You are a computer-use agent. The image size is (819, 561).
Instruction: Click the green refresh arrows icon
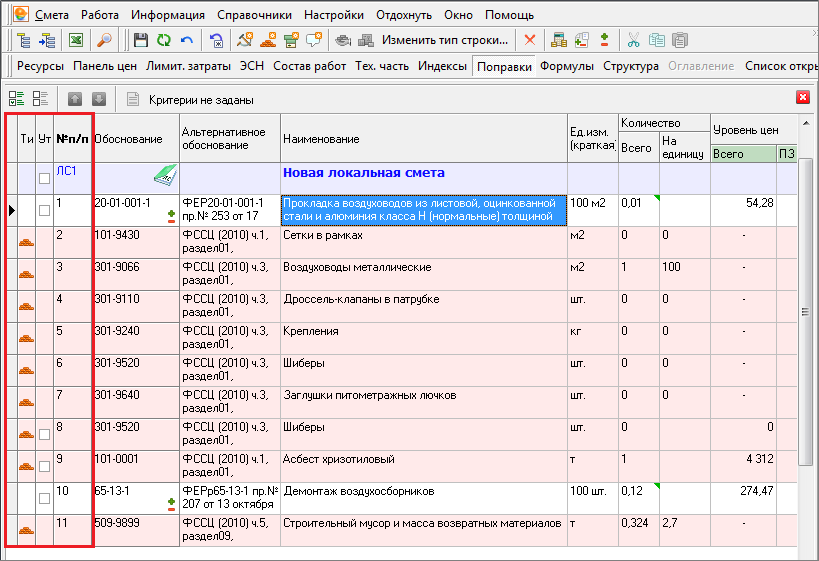pyautogui.click(x=164, y=40)
